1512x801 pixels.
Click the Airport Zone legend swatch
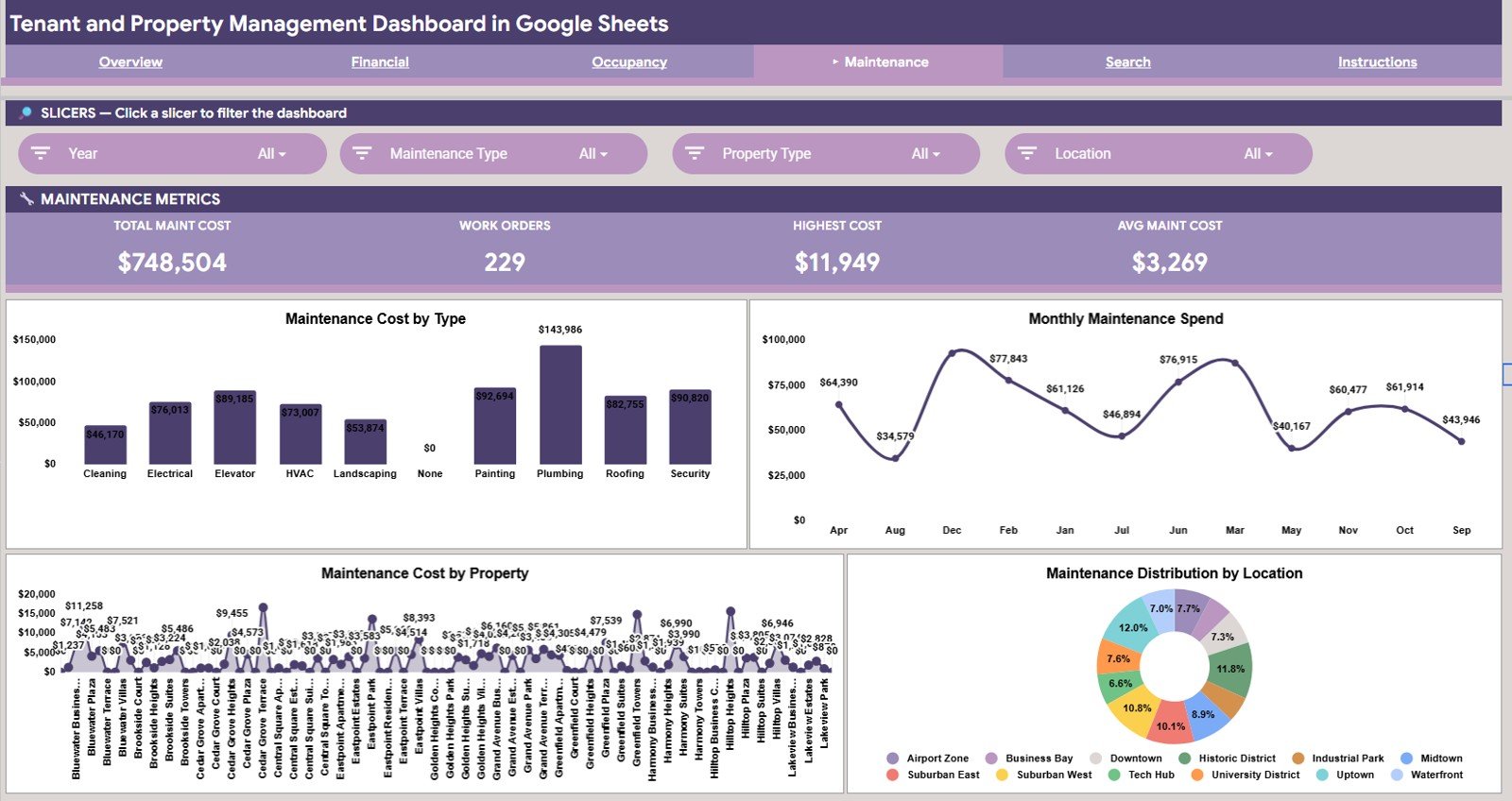point(893,758)
